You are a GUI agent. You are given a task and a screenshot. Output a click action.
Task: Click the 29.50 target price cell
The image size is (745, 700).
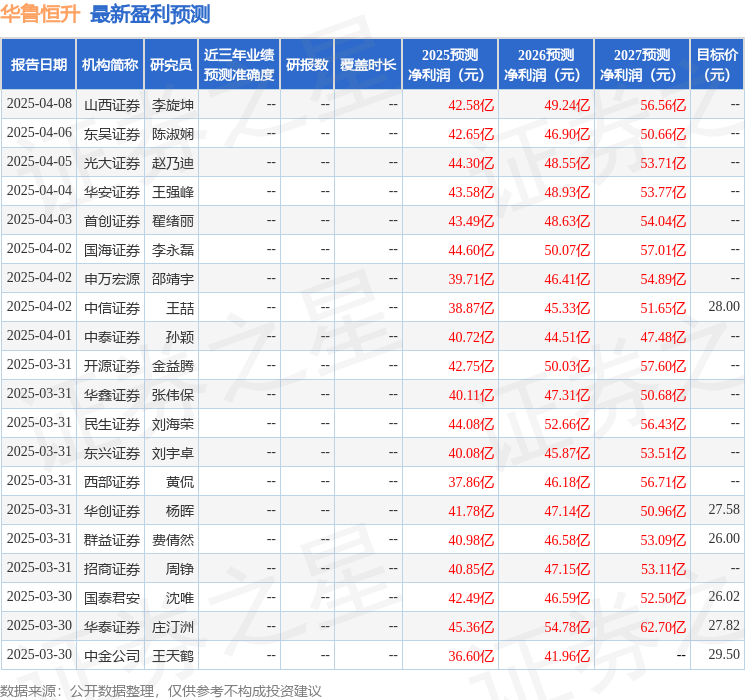click(x=724, y=656)
